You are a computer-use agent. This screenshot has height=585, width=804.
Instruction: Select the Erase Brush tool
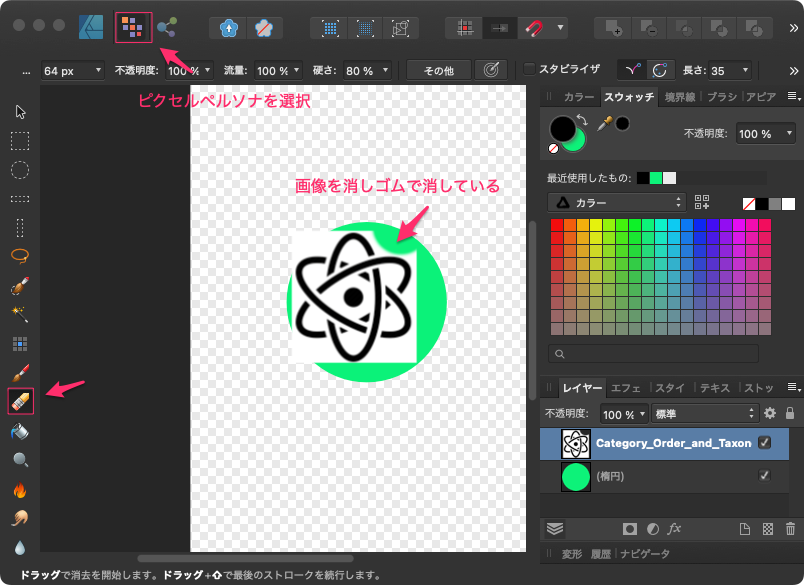(20, 401)
